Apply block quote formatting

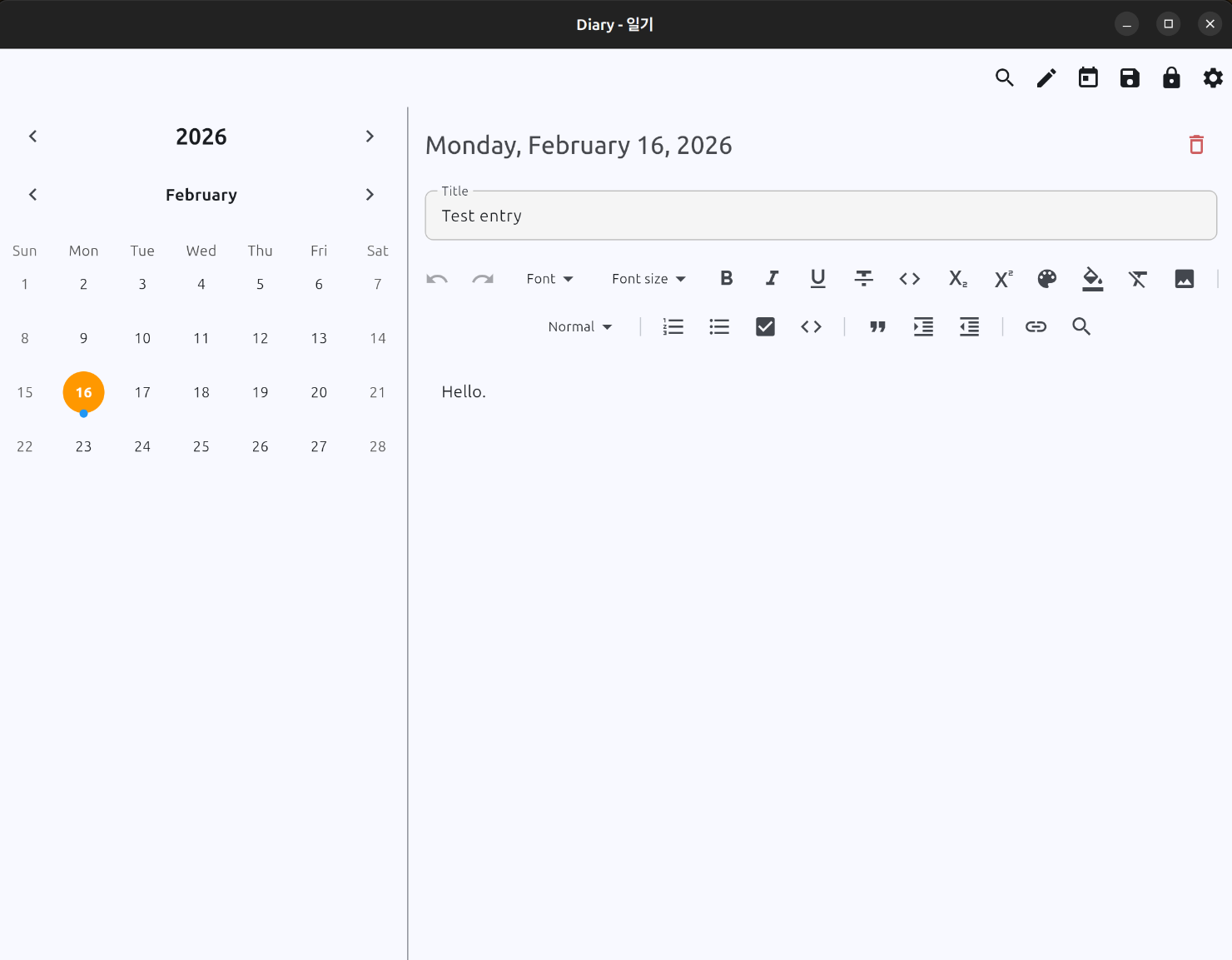pos(877,327)
